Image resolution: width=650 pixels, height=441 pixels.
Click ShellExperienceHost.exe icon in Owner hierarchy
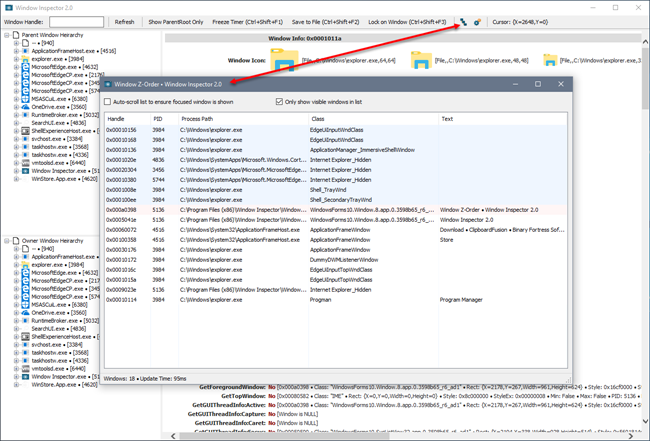coord(25,337)
